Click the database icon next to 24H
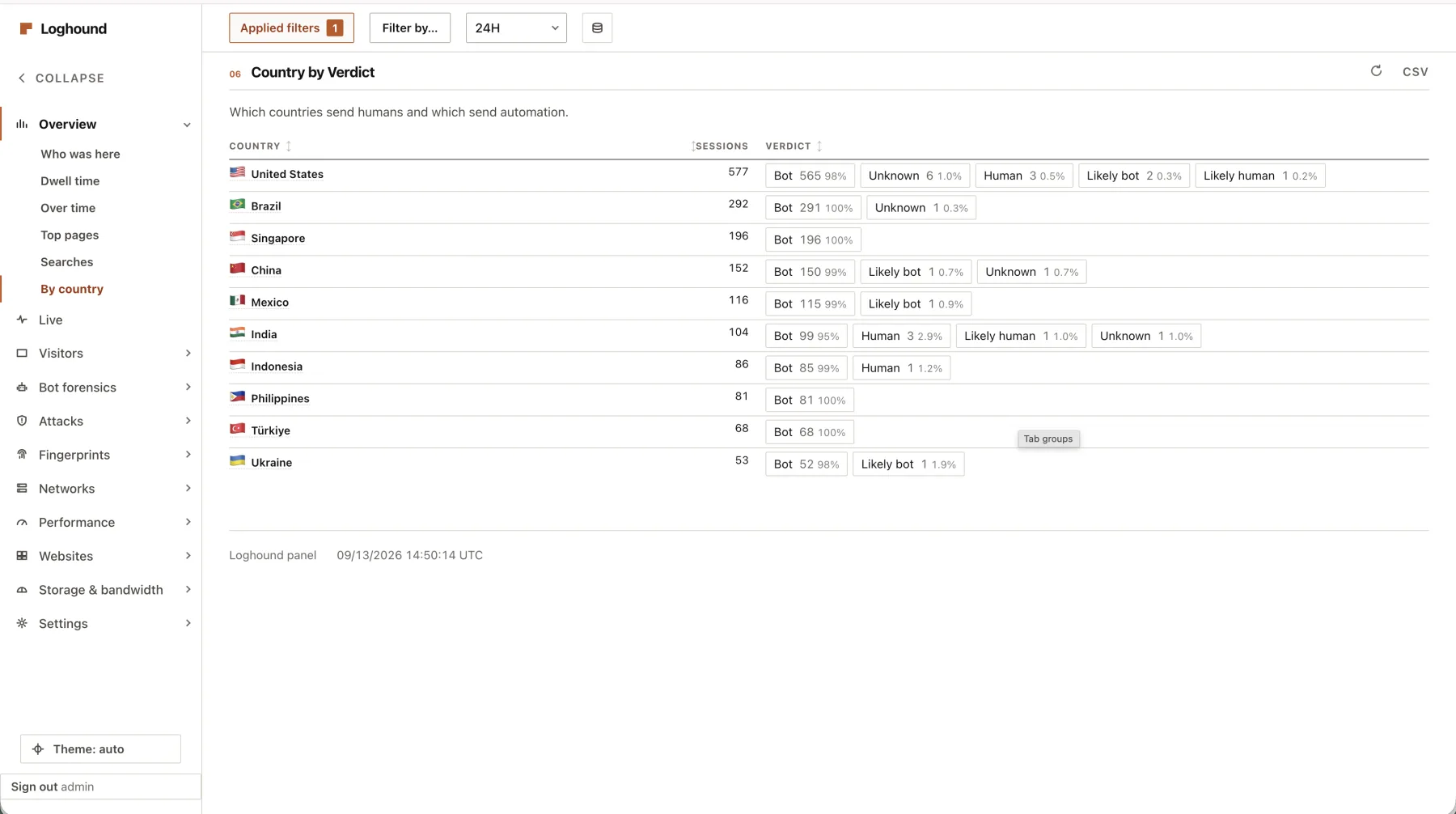 pyautogui.click(x=597, y=28)
